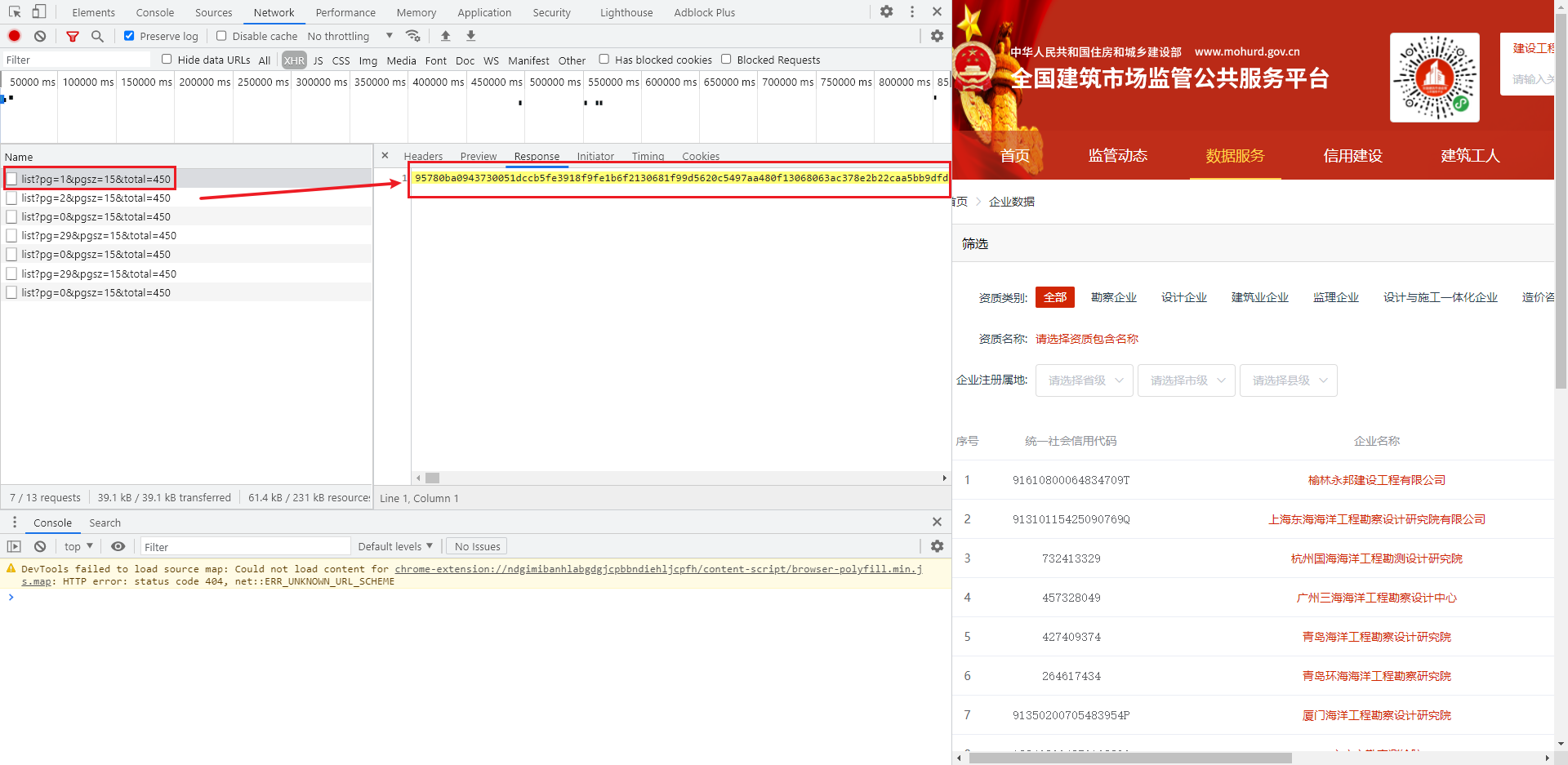
Task: Clear the console messages
Action: [40, 546]
